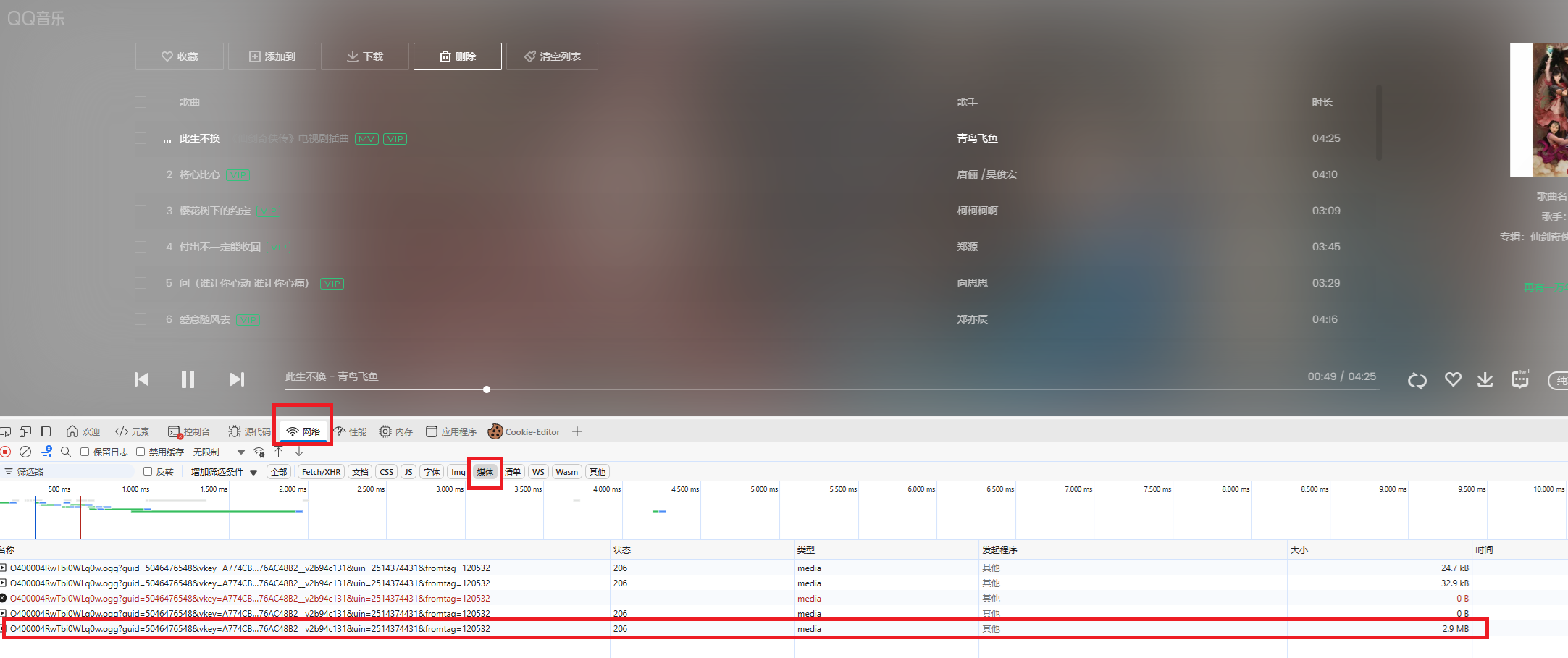Skip to the next track
Screen dimensions: 1568x658
[237, 379]
